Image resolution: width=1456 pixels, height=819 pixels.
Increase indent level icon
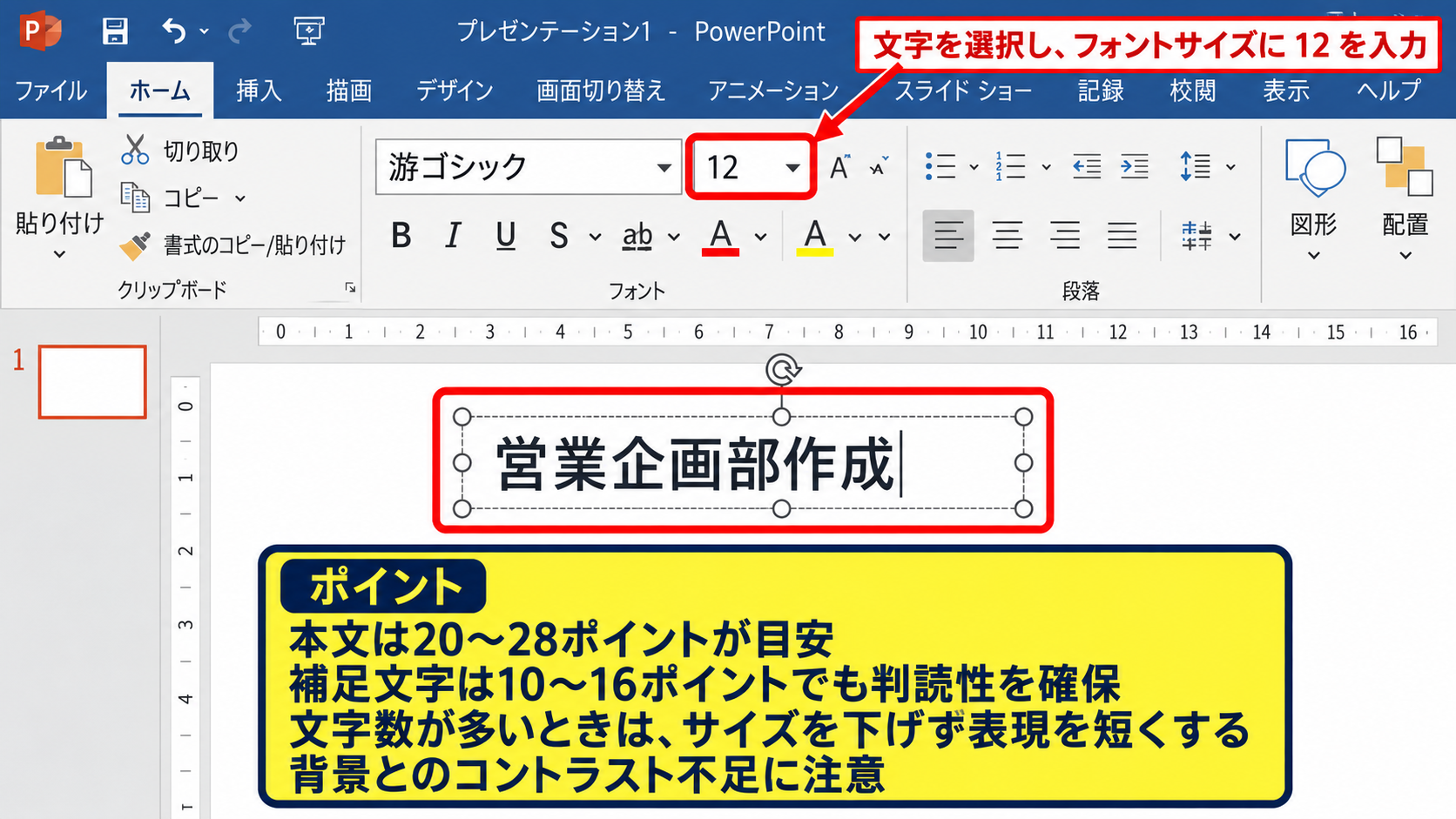(1134, 166)
